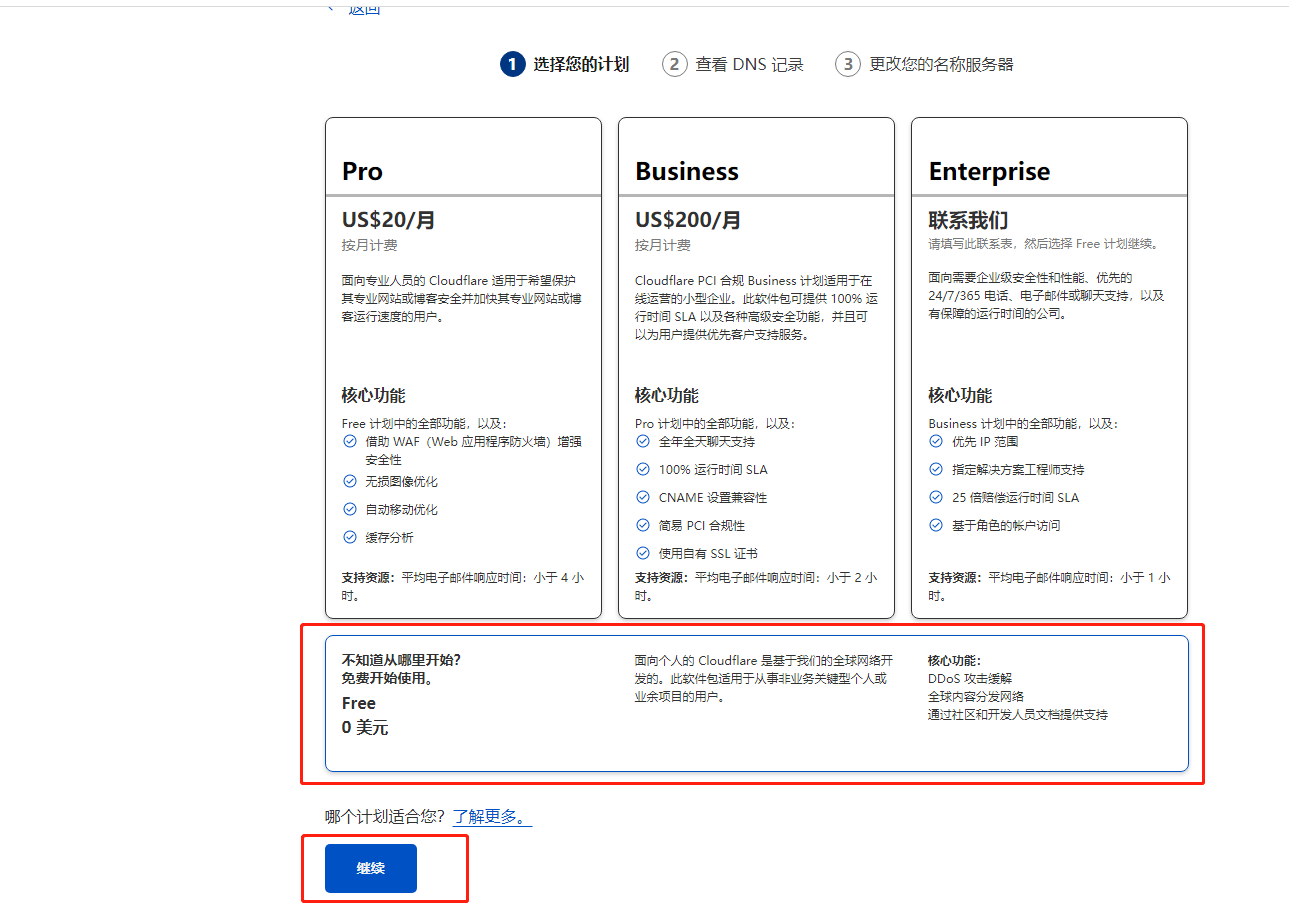Click the checkmark next to 指定解决方案工程师支持
This screenshot has width=1289, height=909.
[x=936, y=469]
